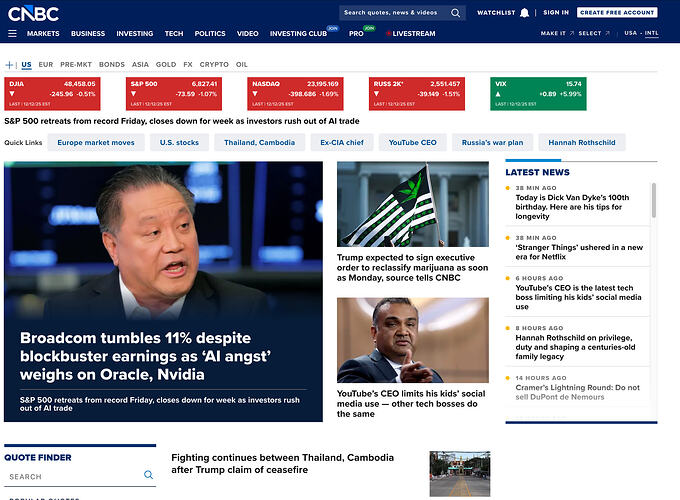Open the Markets menu
The width and height of the screenshot is (680, 500).
click(x=43, y=33)
